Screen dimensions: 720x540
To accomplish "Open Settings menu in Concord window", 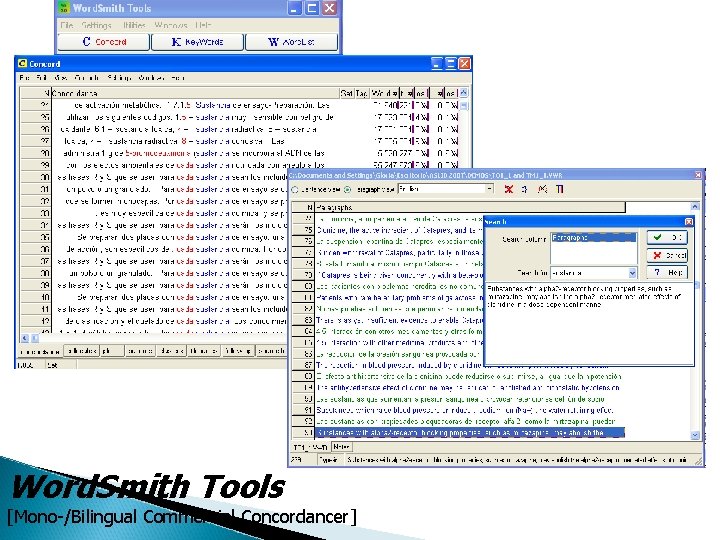I will coord(119,78).
